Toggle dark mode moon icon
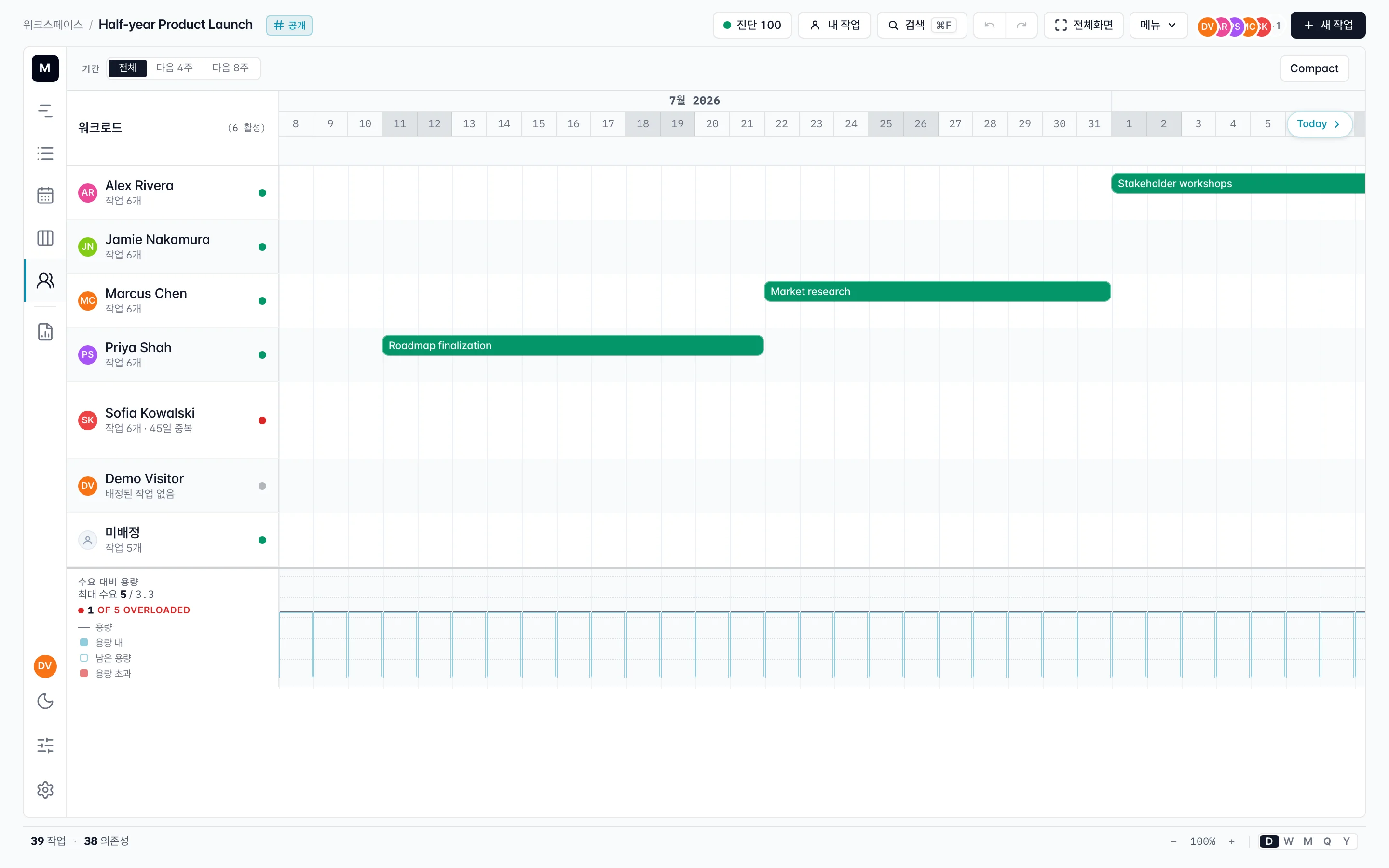Image resolution: width=1389 pixels, height=868 pixels. (x=45, y=702)
